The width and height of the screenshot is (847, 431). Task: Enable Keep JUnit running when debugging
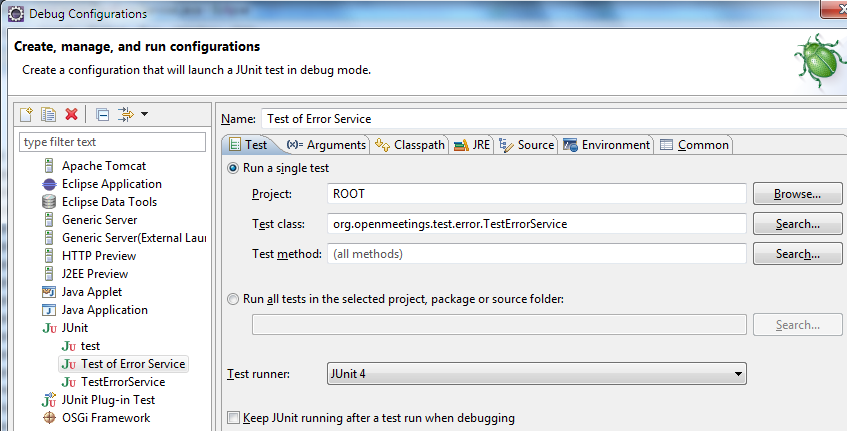tap(234, 418)
